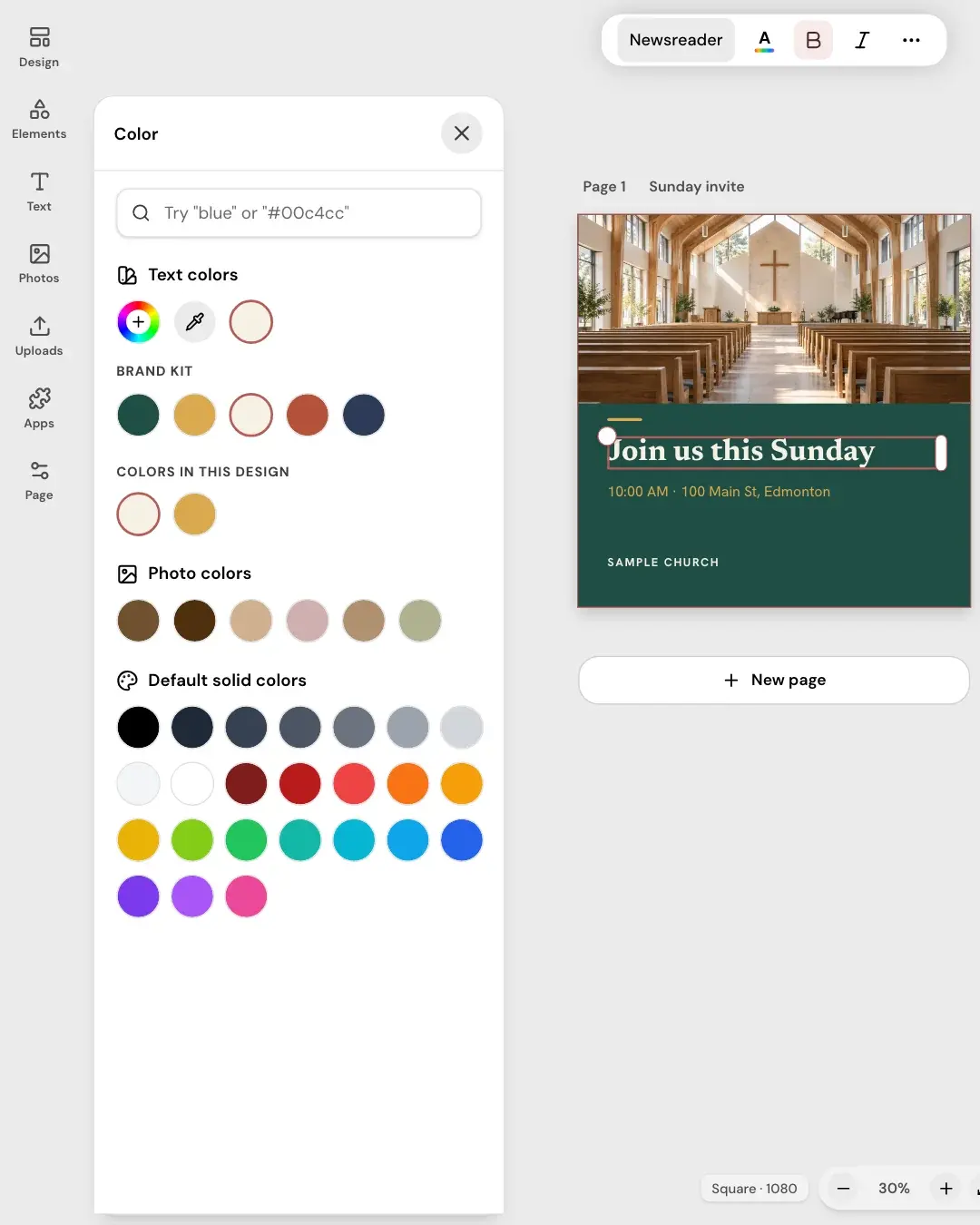Select white default solid color
The image size is (980, 1225).
point(192,784)
